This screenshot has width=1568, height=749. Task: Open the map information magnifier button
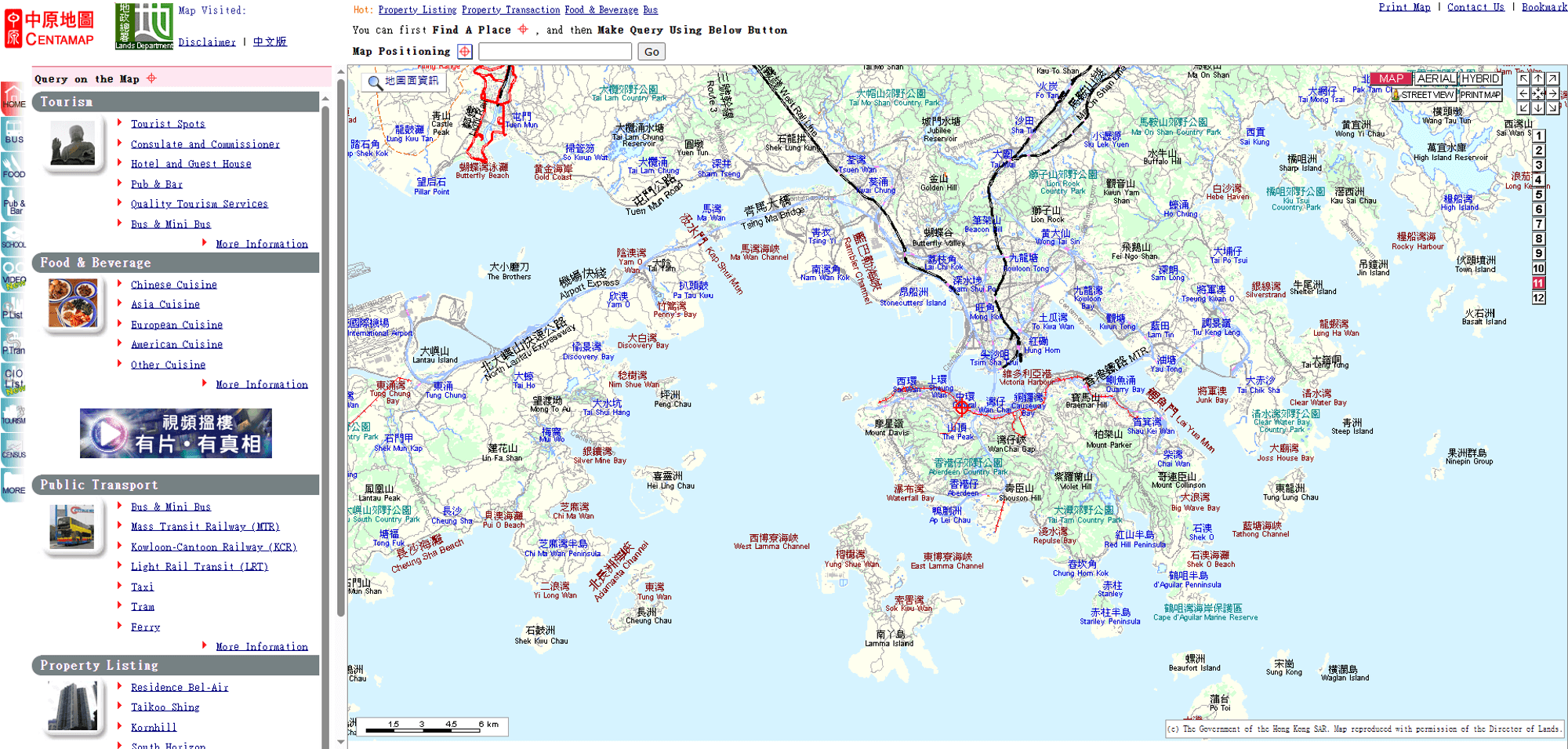pos(376,82)
